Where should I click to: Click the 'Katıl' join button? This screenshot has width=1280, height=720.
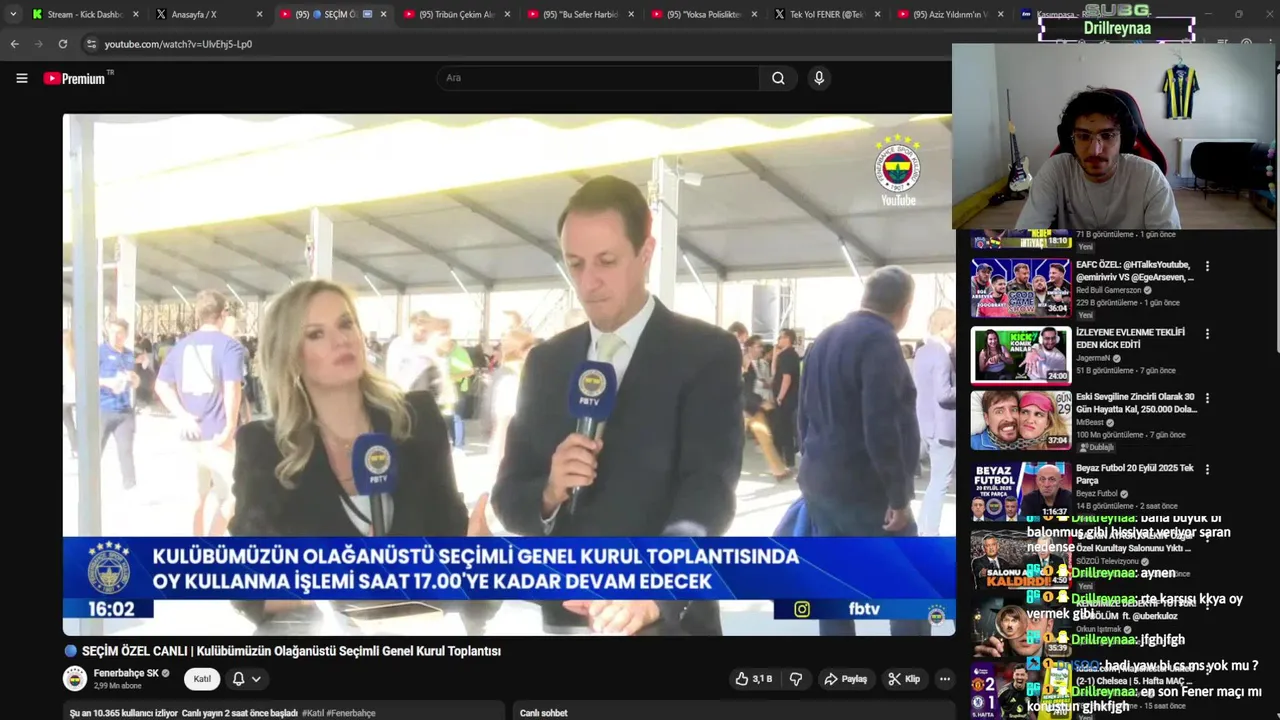click(x=202, y=679)
